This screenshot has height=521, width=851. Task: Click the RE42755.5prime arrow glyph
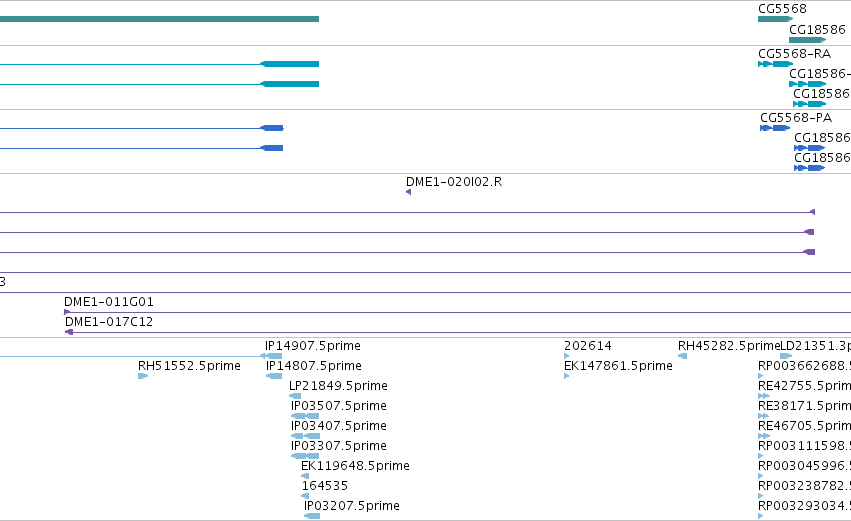click(764, 396)
